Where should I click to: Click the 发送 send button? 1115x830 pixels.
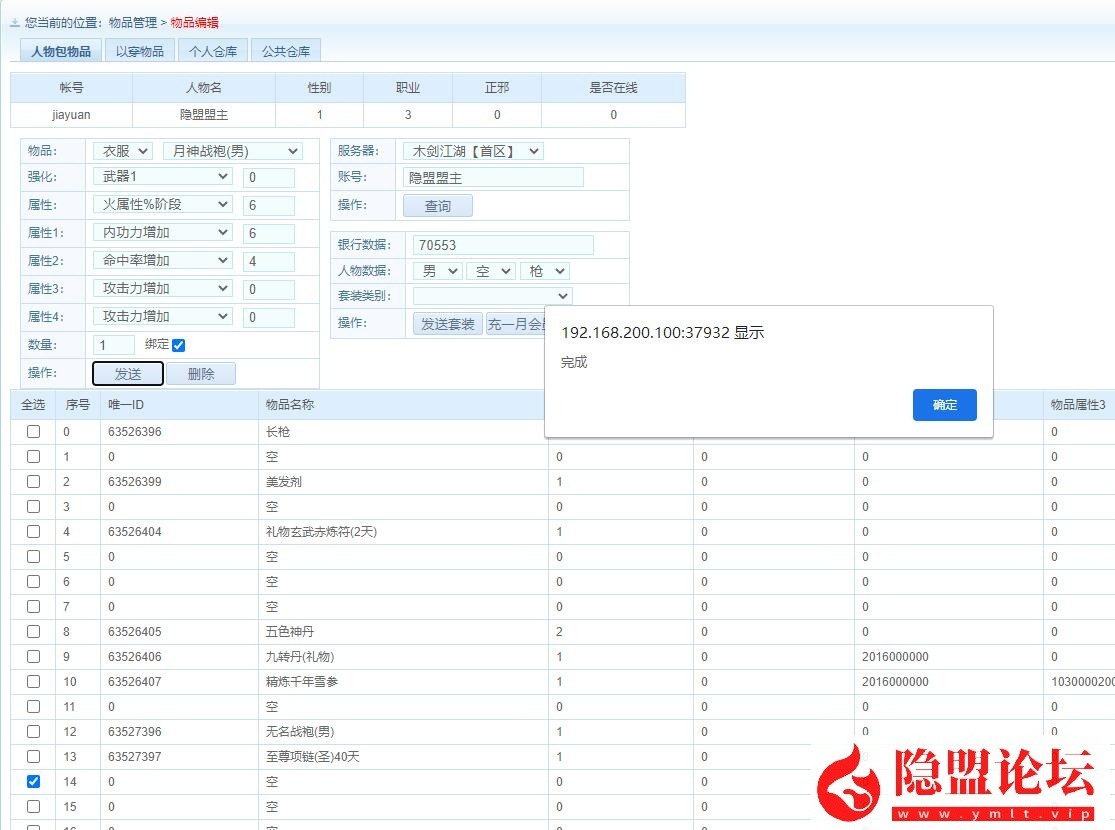coord(127,372)
